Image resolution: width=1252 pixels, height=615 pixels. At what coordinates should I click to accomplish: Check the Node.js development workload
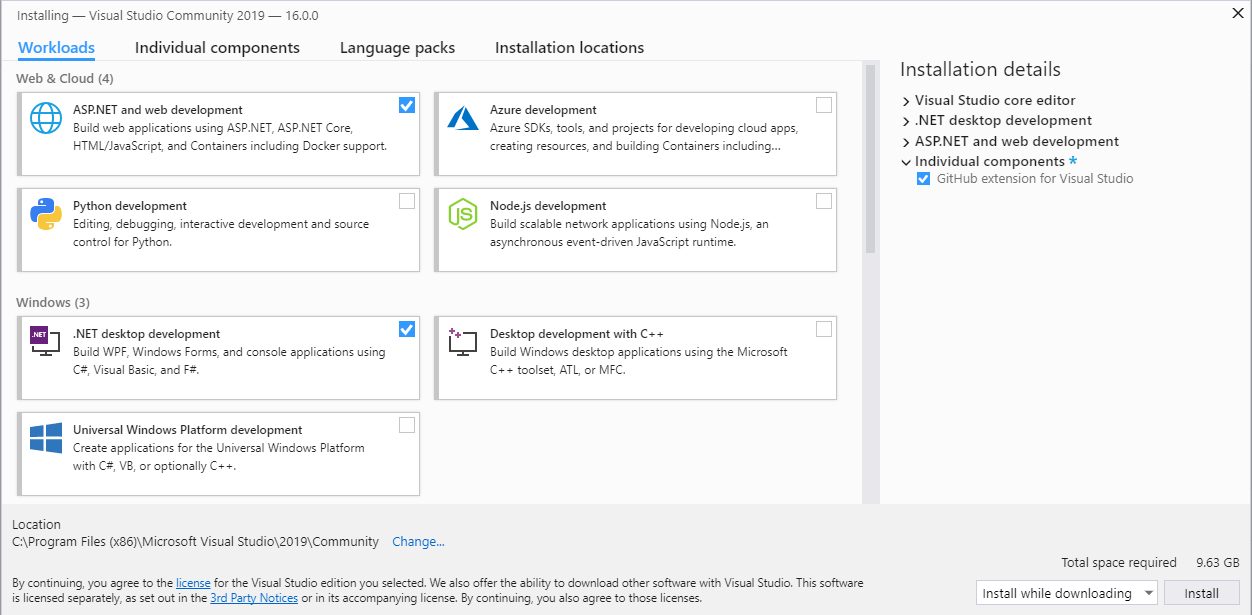[824, 200]
